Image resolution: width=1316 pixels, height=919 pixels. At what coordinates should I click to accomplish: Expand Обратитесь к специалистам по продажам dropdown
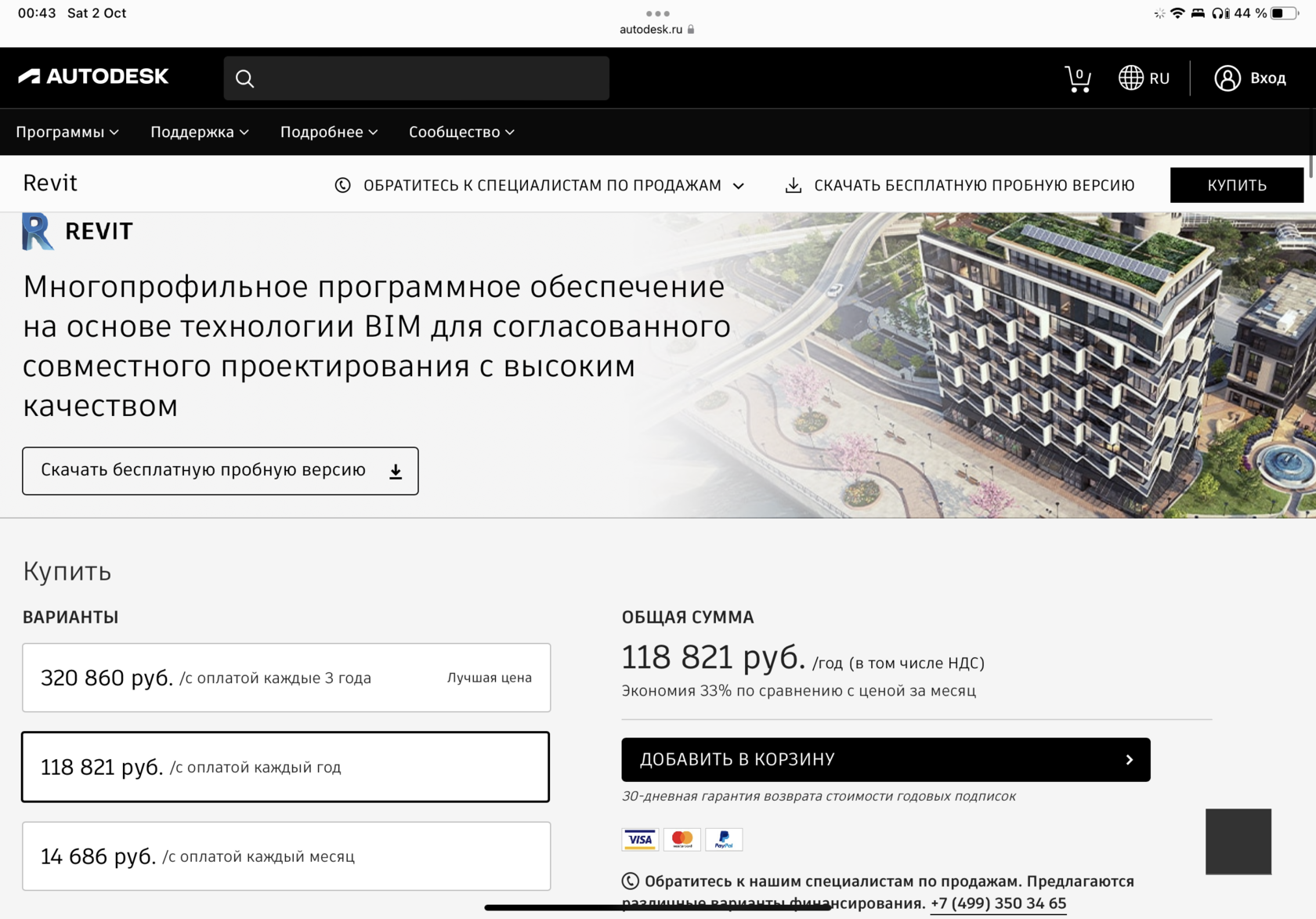(x=540, y=186)
